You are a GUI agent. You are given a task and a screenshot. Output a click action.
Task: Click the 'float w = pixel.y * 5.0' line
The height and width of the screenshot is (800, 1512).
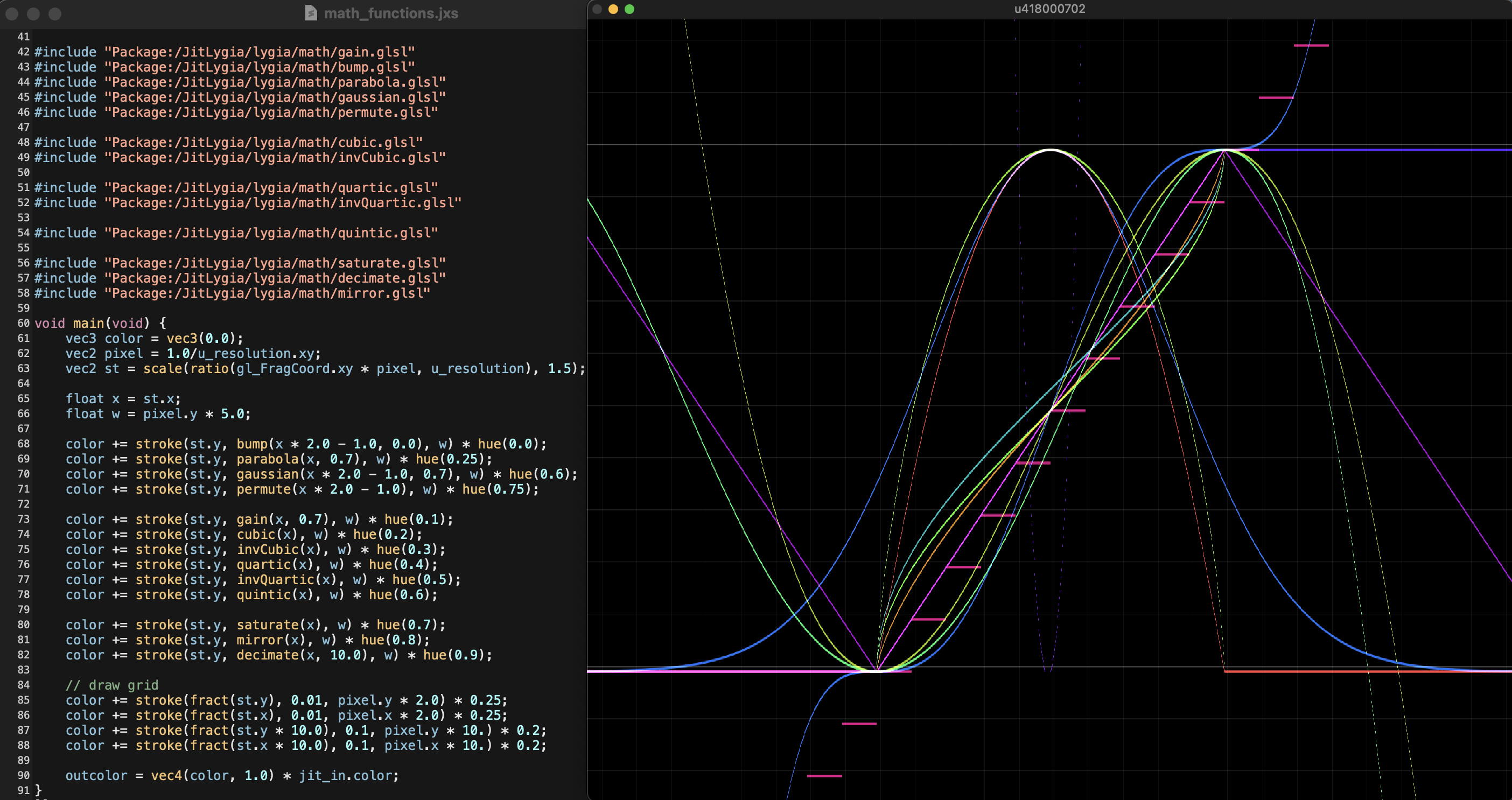coord(158,414)
